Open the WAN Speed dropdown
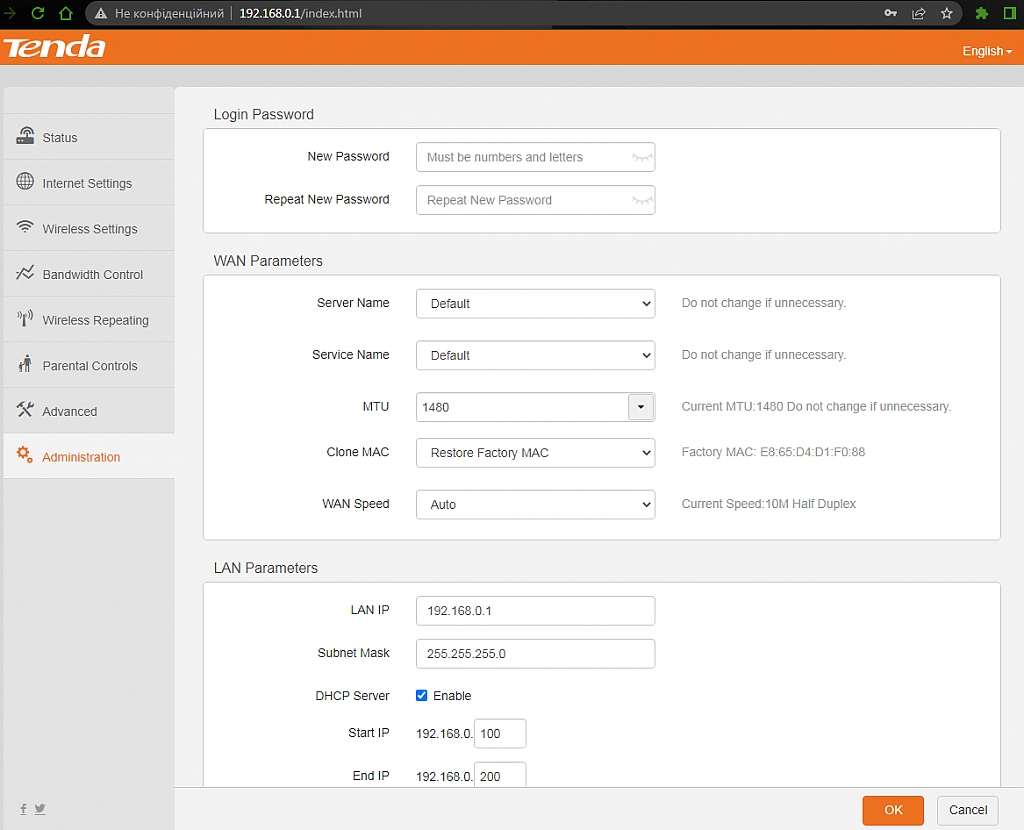1024x830 pixels. [536, 504]
